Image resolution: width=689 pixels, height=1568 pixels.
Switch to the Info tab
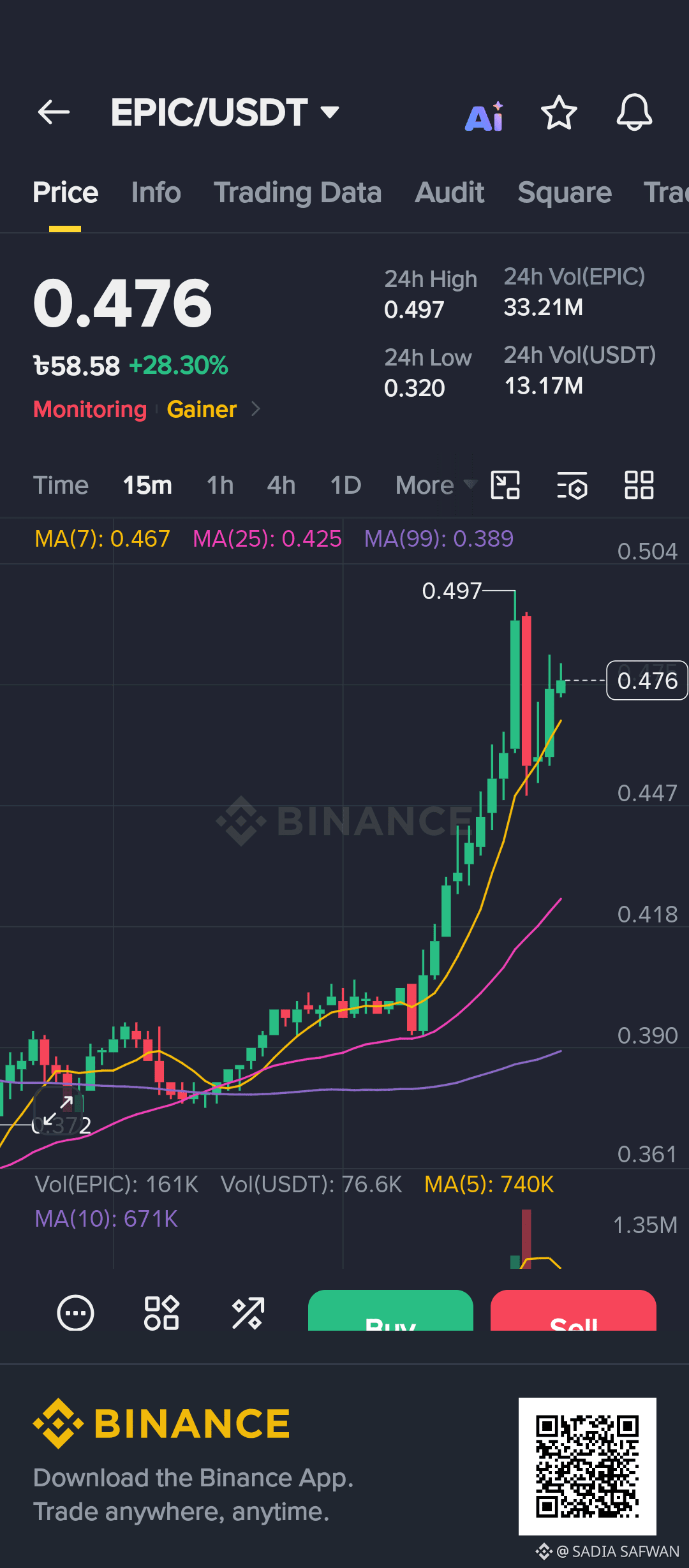click(x=156, y=193)
